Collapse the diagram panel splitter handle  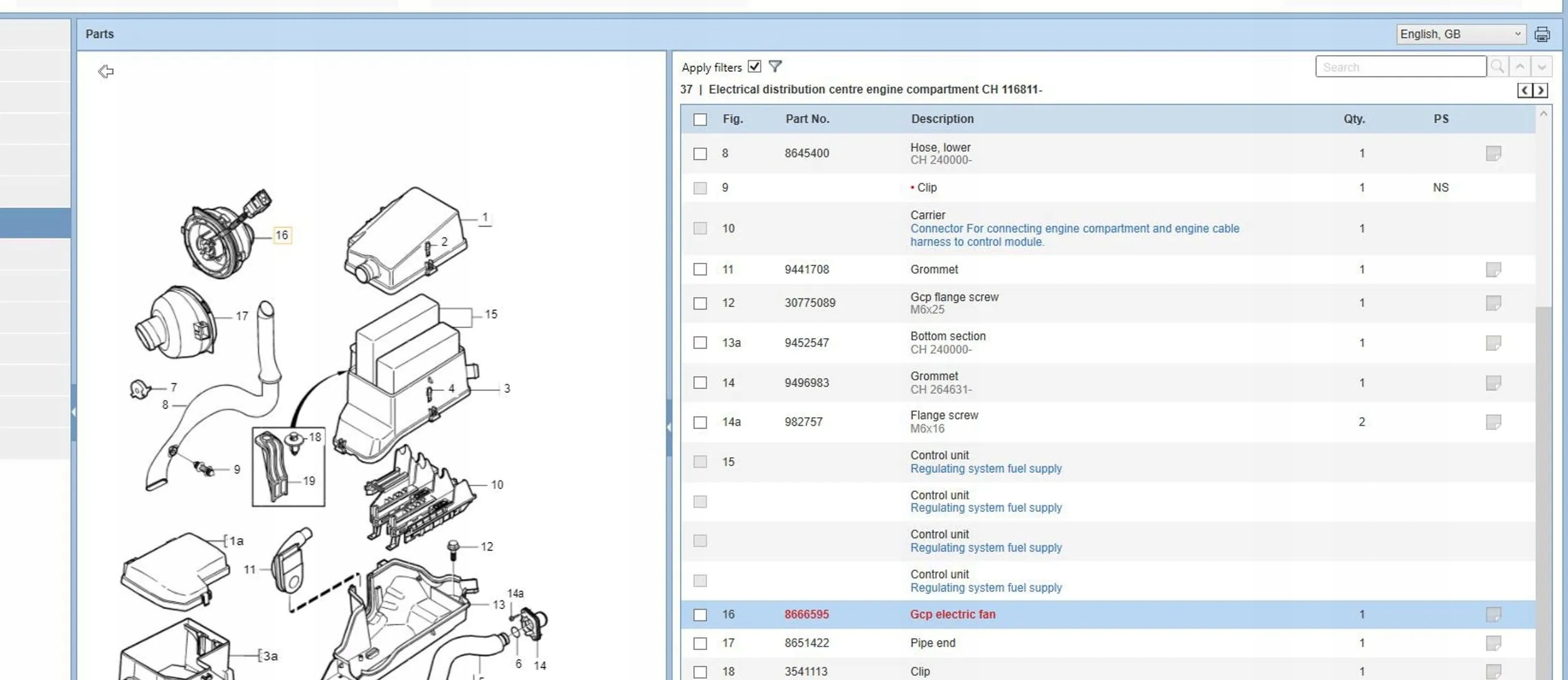(669, 427)
